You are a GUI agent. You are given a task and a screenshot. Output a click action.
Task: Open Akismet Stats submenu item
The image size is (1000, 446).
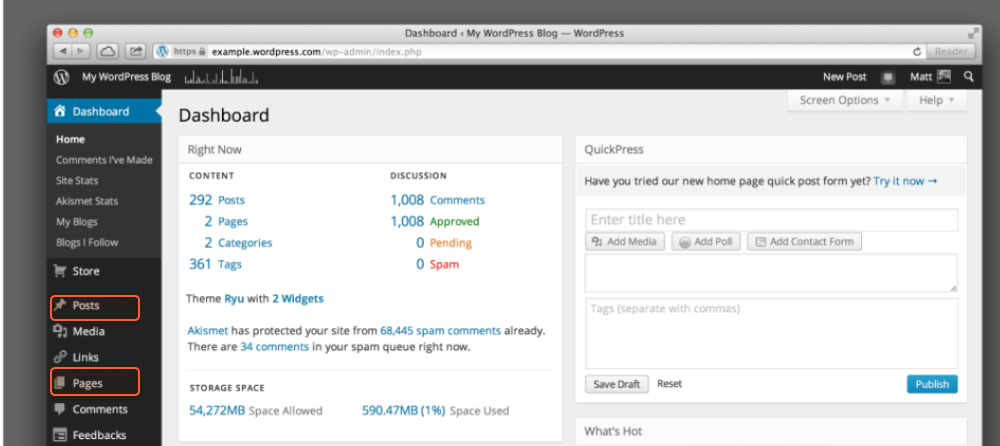[87, 201]
